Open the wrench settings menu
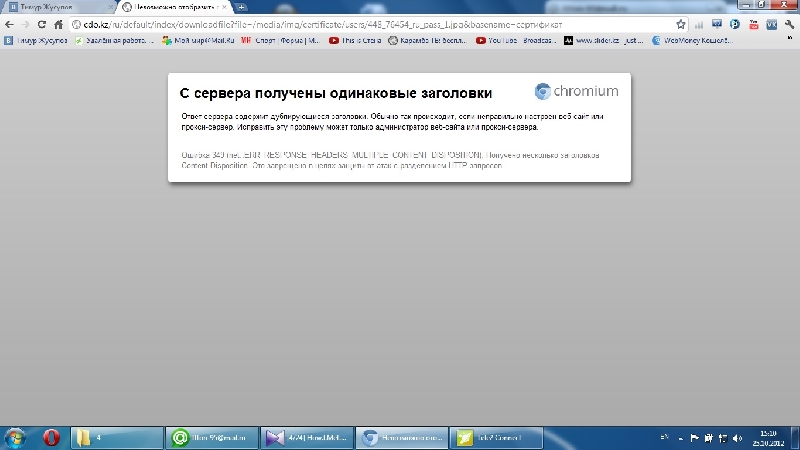 click(788, 24)
